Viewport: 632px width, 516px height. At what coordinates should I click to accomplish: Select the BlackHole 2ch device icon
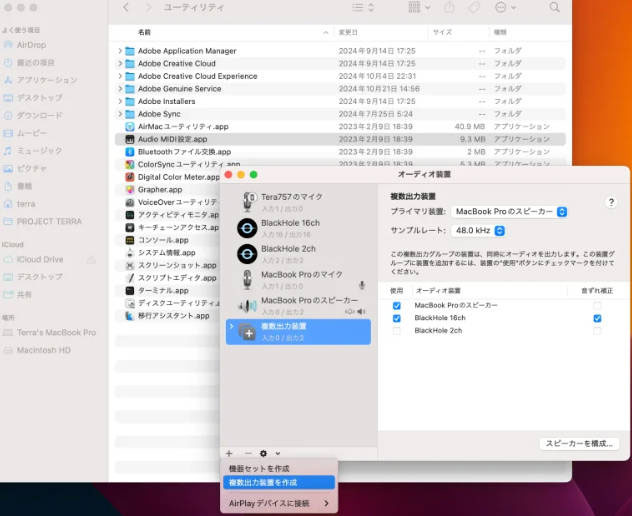pyautogui.click(x=247, y=254)
